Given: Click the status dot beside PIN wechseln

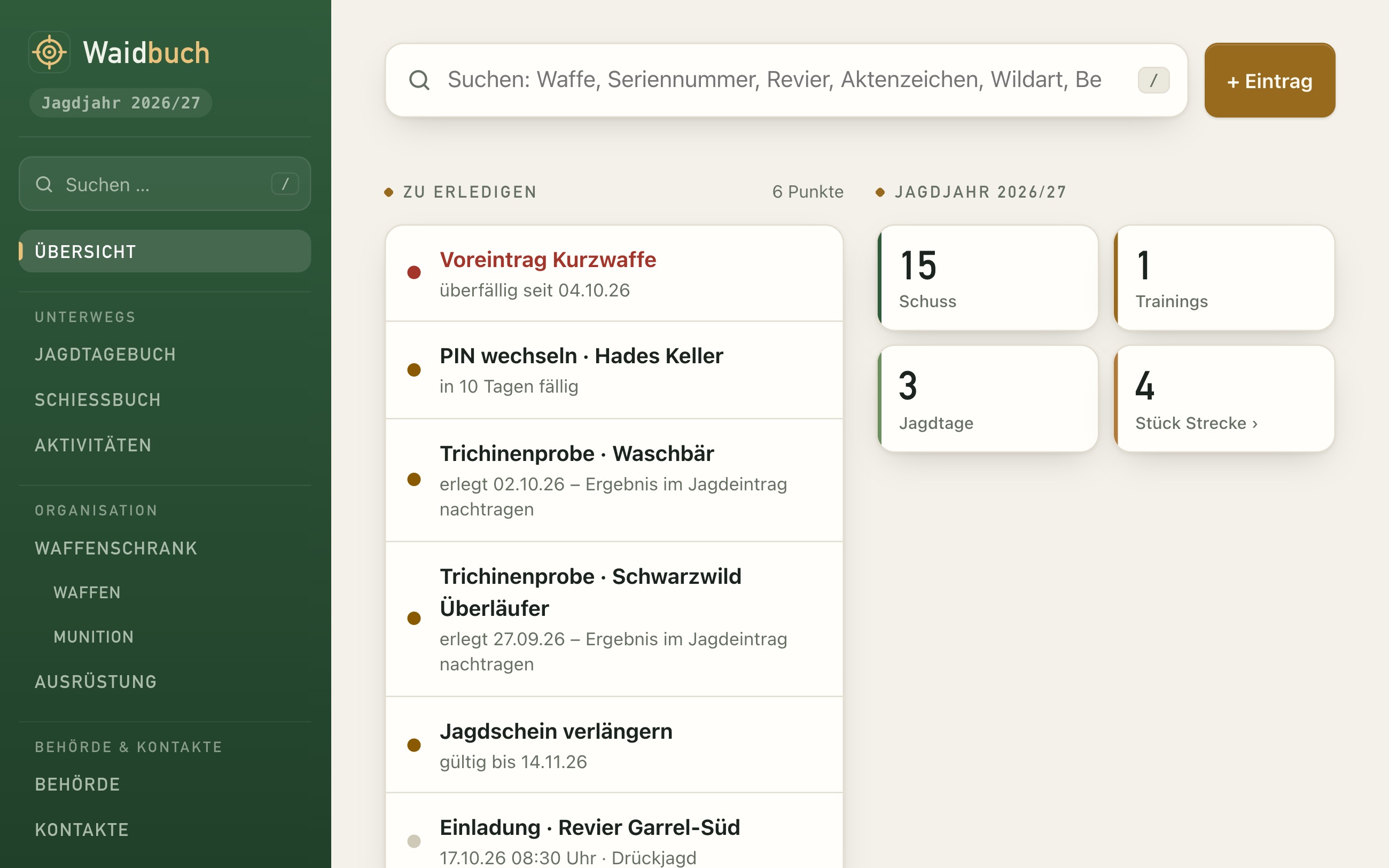Looking at the screenshot, I should coord(414,370).
